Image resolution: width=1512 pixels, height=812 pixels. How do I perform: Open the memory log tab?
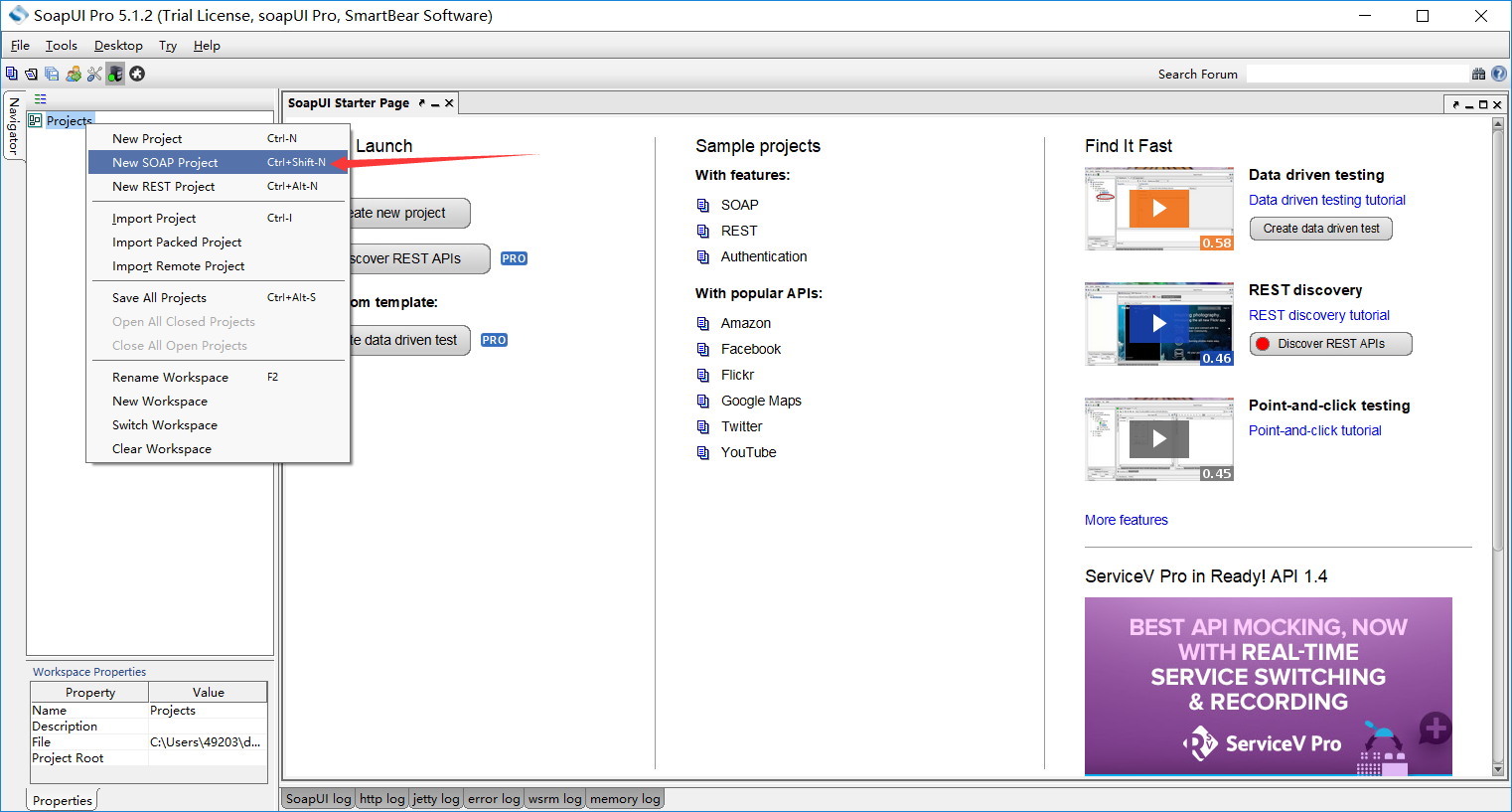point(625,798)
